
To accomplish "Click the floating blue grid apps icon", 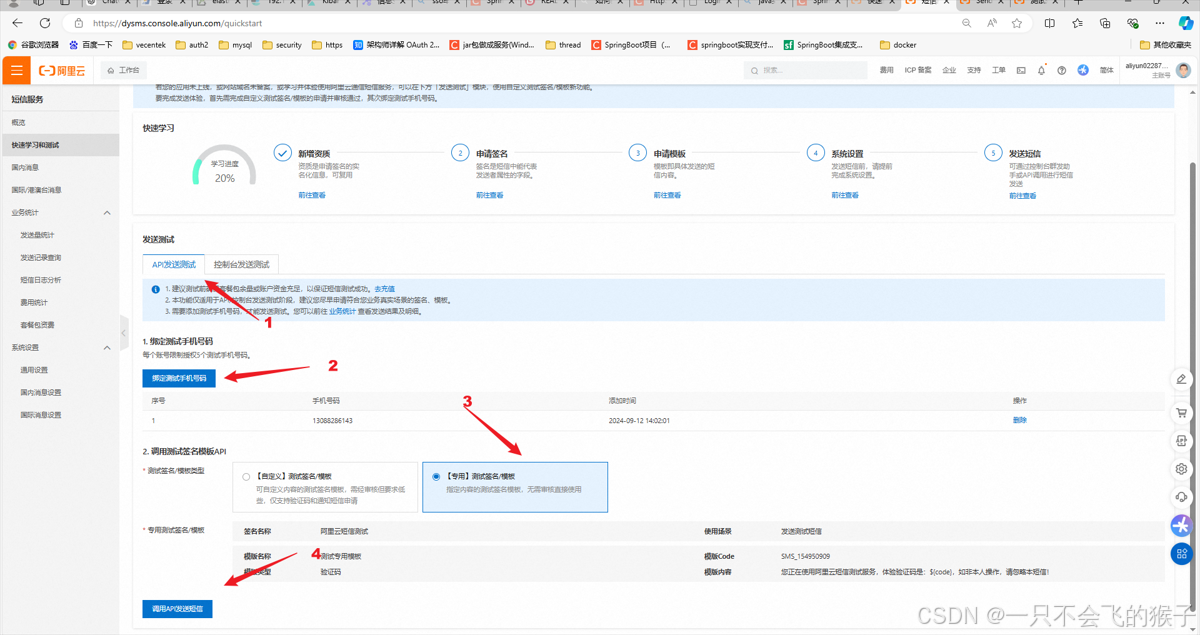I will pyautogui.click(x=1182, y=553).
